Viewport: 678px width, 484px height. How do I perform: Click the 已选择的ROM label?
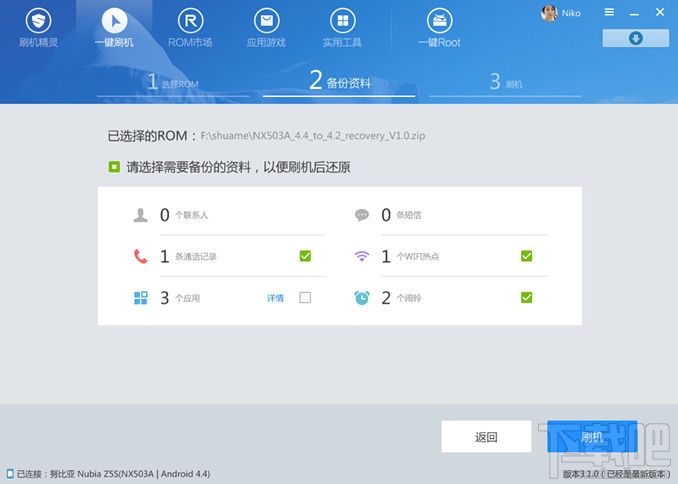point(152,136)
